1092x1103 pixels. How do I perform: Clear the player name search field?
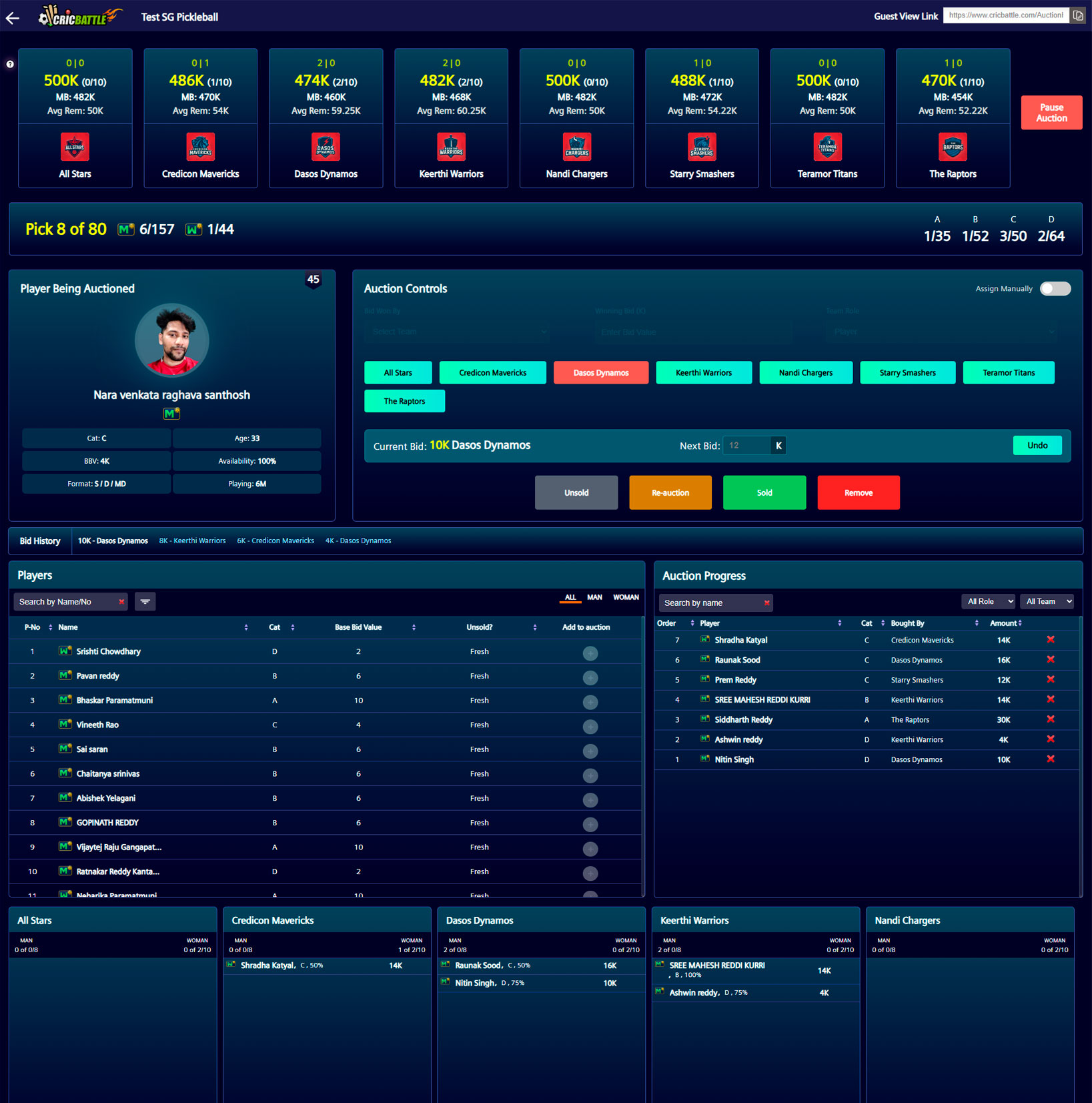[x=121, y=602]
